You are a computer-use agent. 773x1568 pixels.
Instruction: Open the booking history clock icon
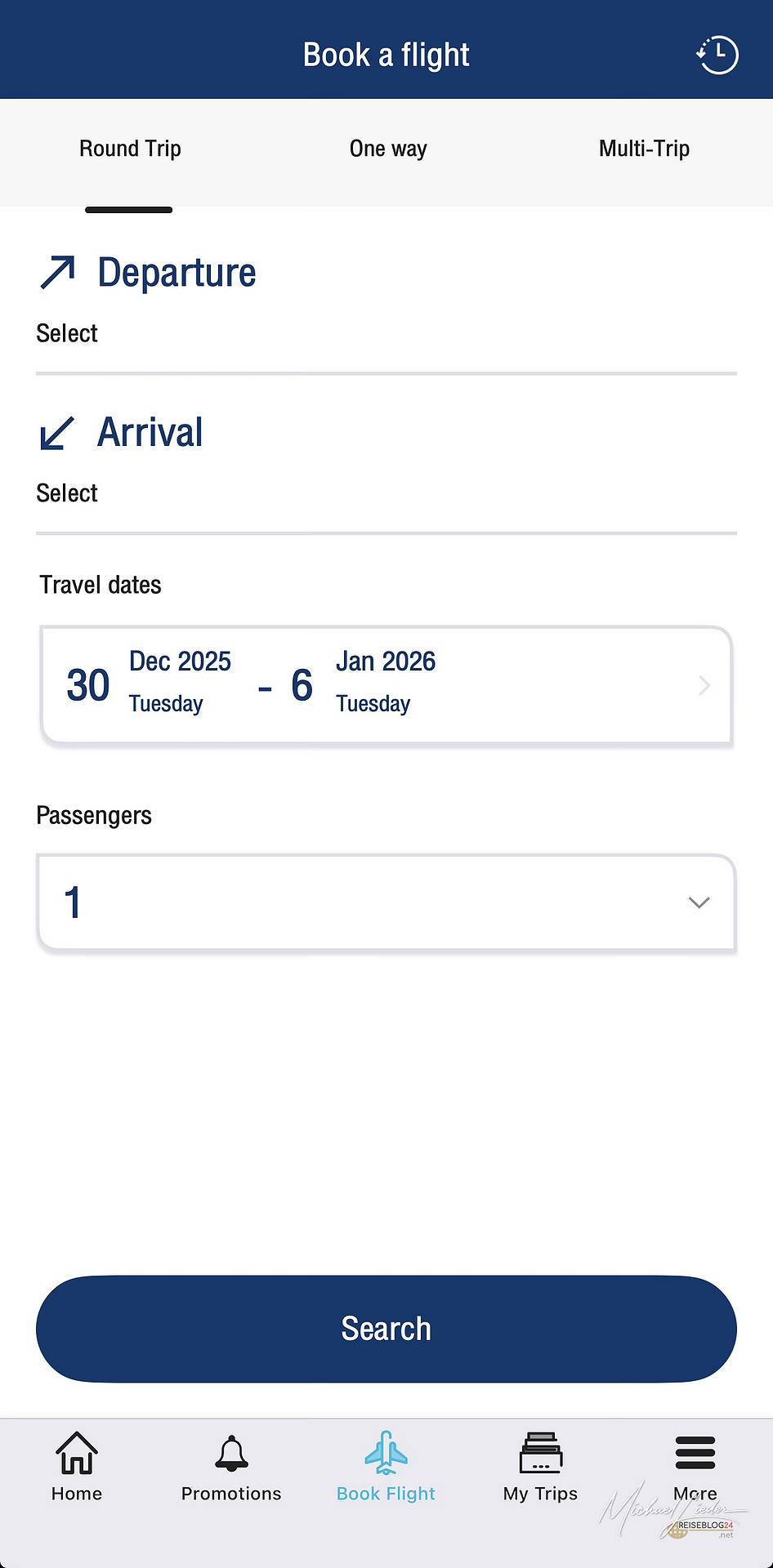[717, 56]
